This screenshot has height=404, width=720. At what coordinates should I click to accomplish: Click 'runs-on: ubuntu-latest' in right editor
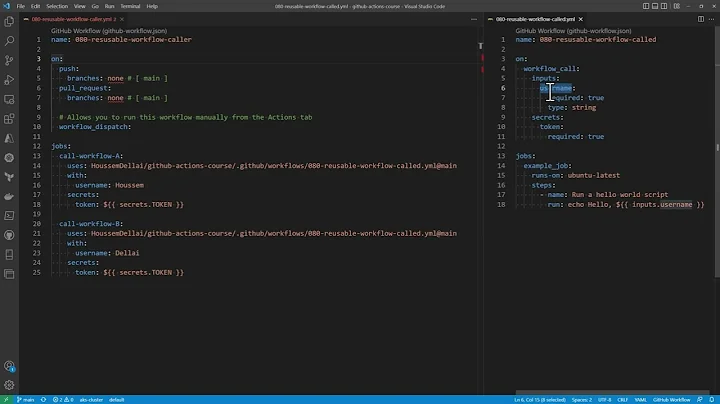(x=576, y=175)
